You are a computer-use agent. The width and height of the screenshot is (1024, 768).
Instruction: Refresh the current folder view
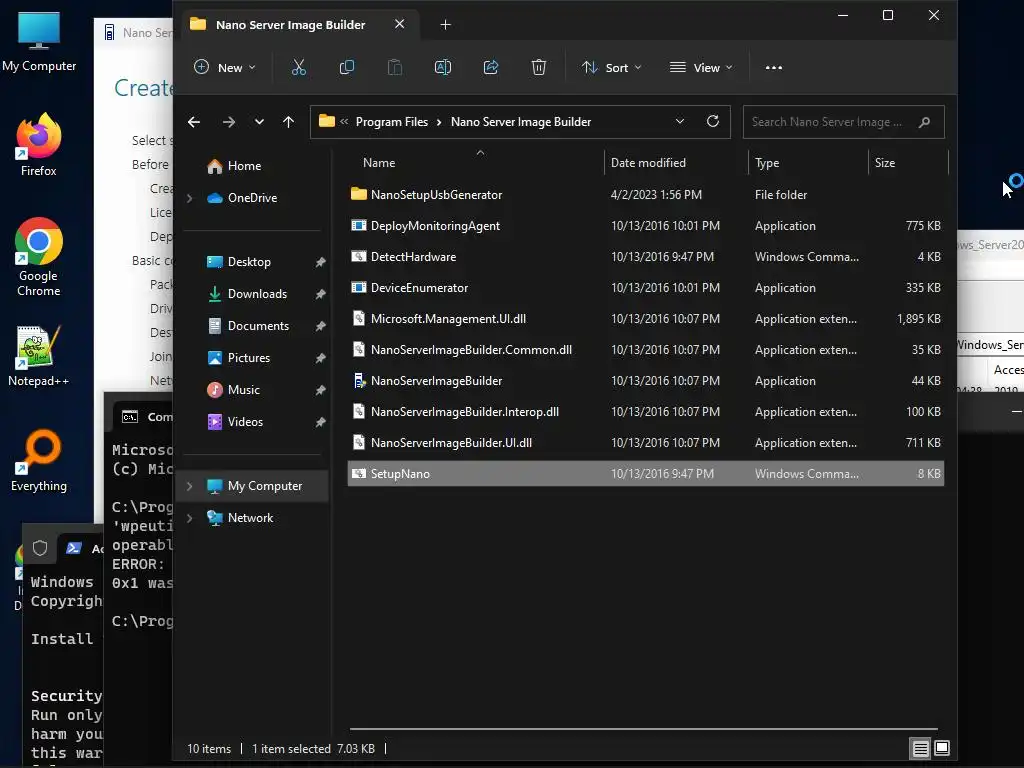point(712,121)
